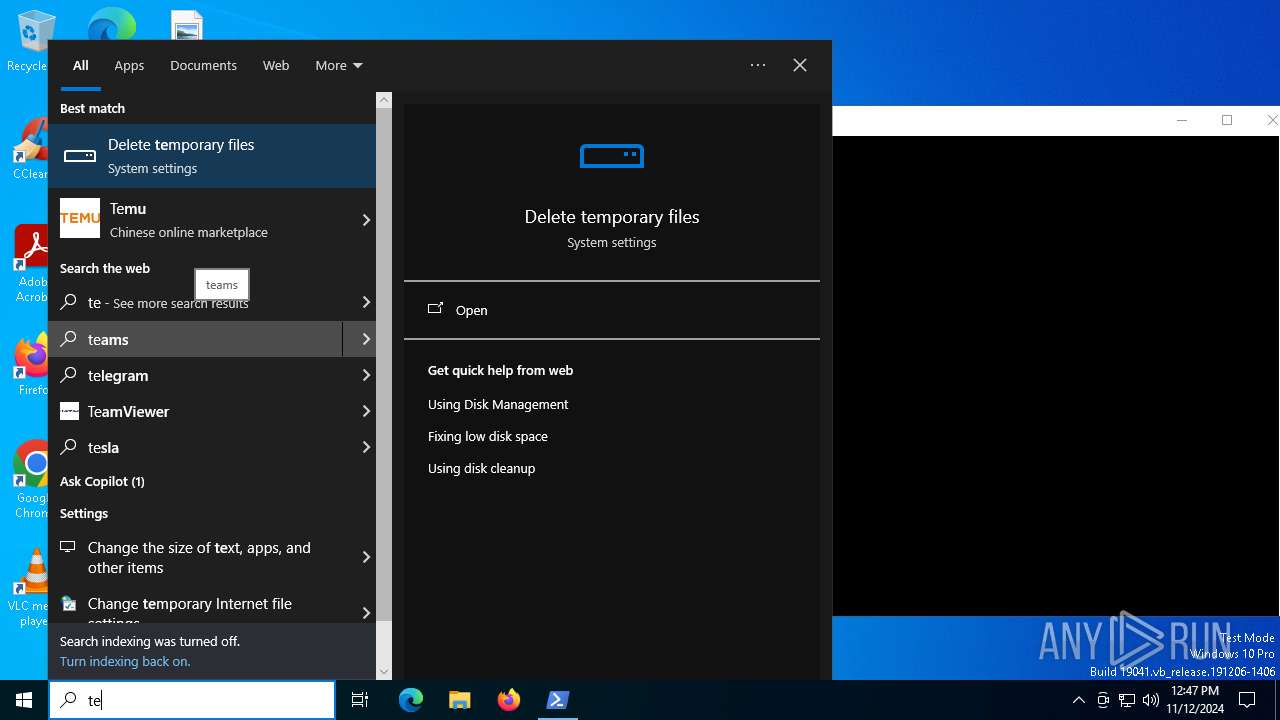
Task: Select the tesla web suggestion
Action: [x=195, y=447]
